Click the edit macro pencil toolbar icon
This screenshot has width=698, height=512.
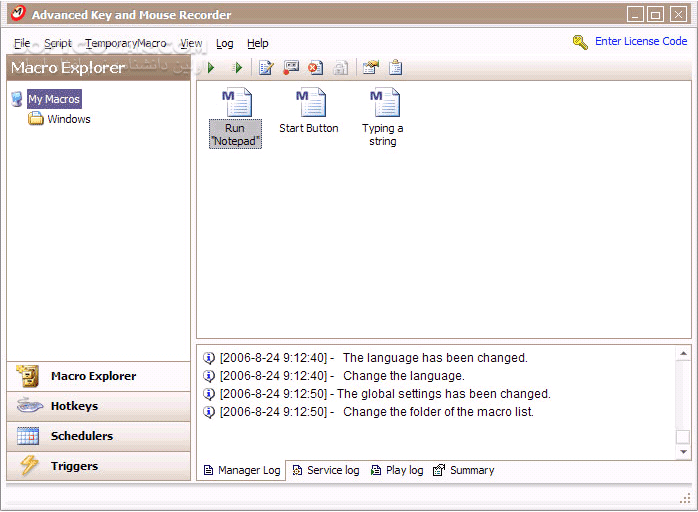click(266, 68)
